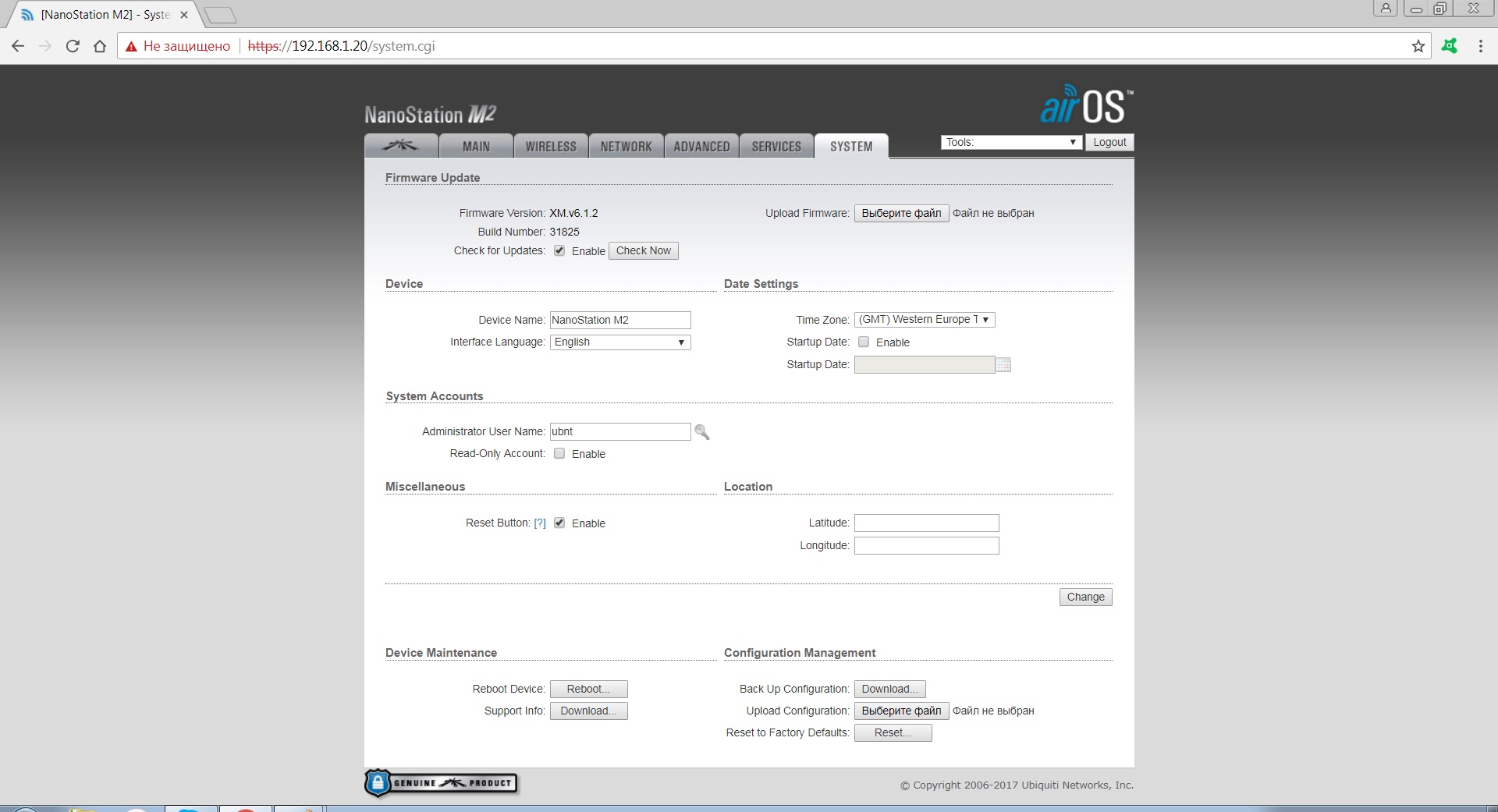Switch to the NETWORK tab

[626, 146]
